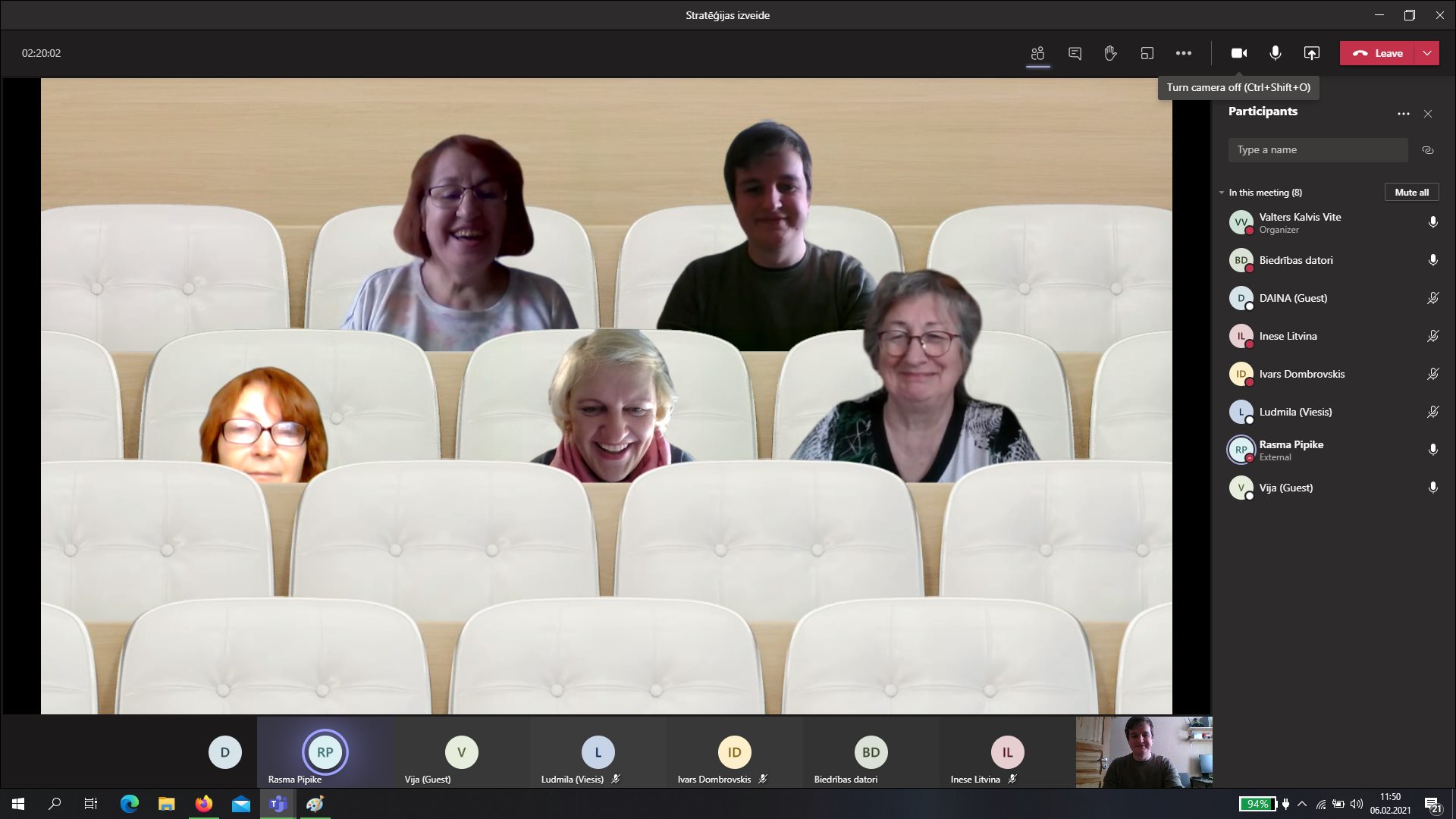Viewport: 1456px width, 819px height.
Task: Click the share content tray icon
Action: coord(1311,53)
